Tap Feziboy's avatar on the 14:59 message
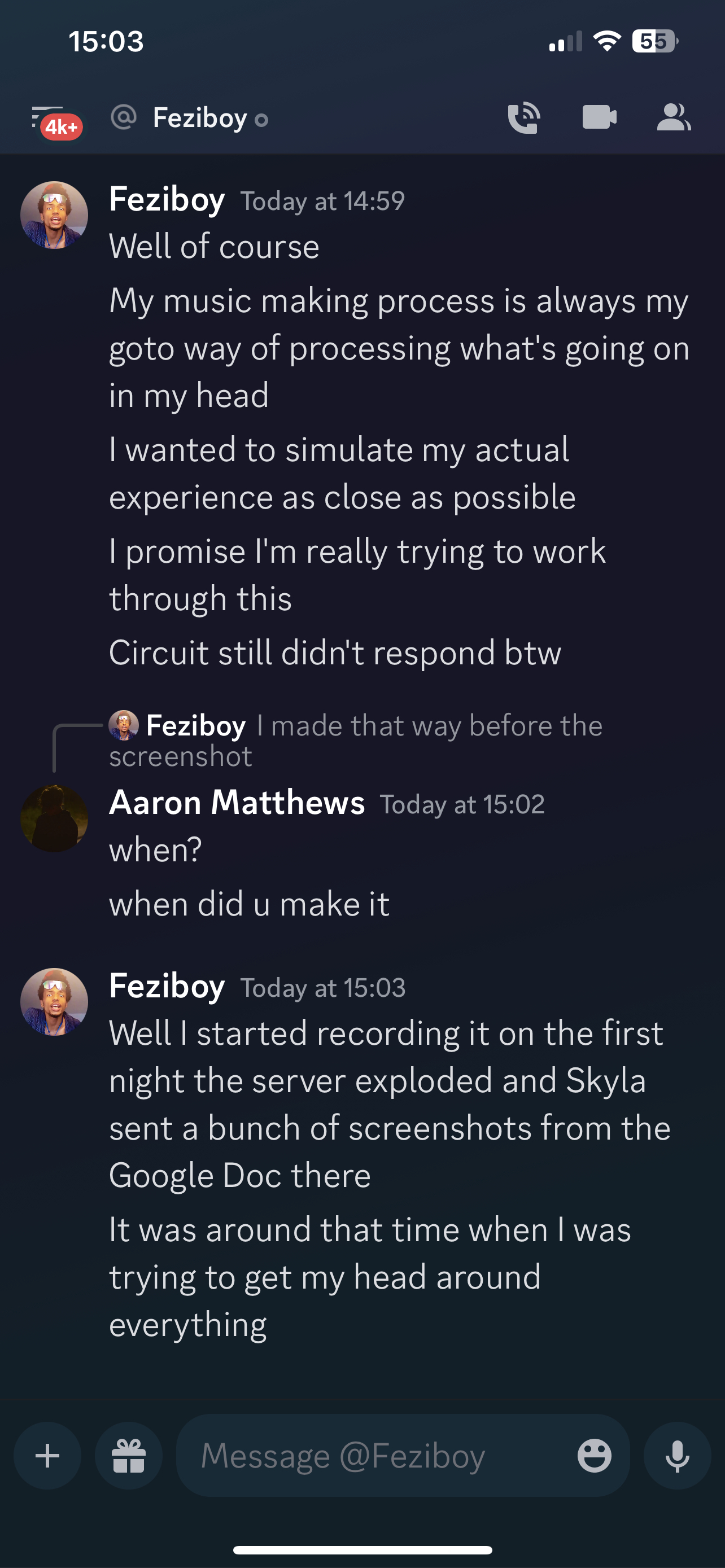725x1568 pixels. pyautogui.click(x=54, y=215)
